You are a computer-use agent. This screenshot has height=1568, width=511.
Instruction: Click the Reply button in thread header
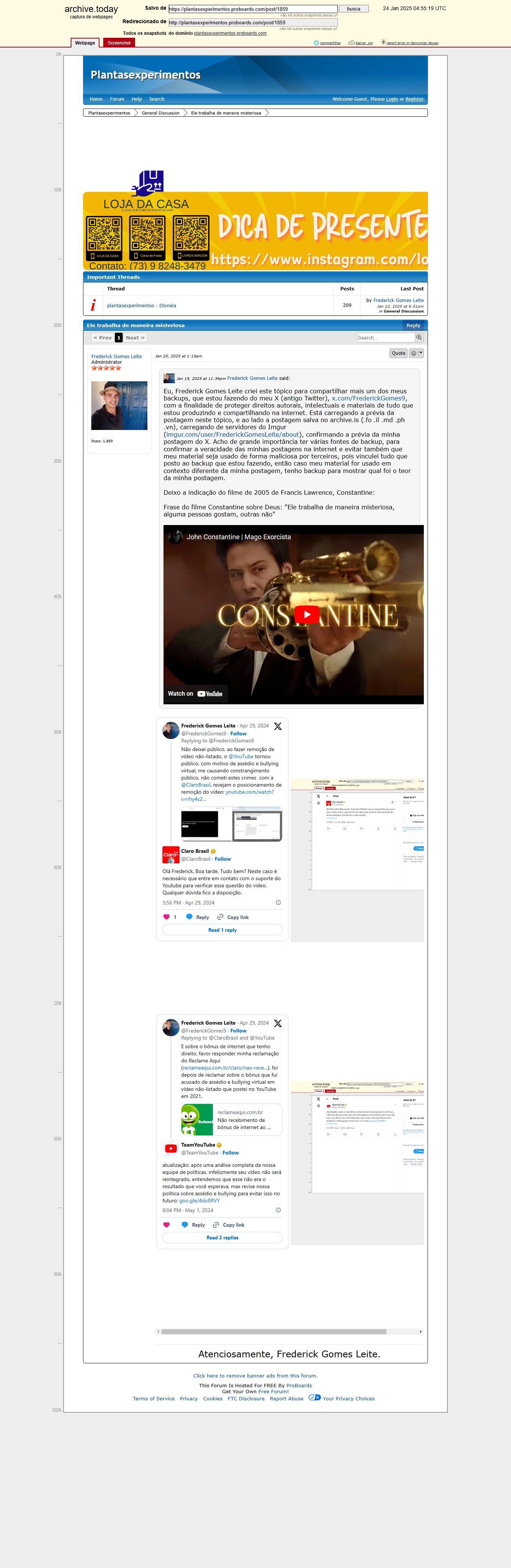[413, 326]
